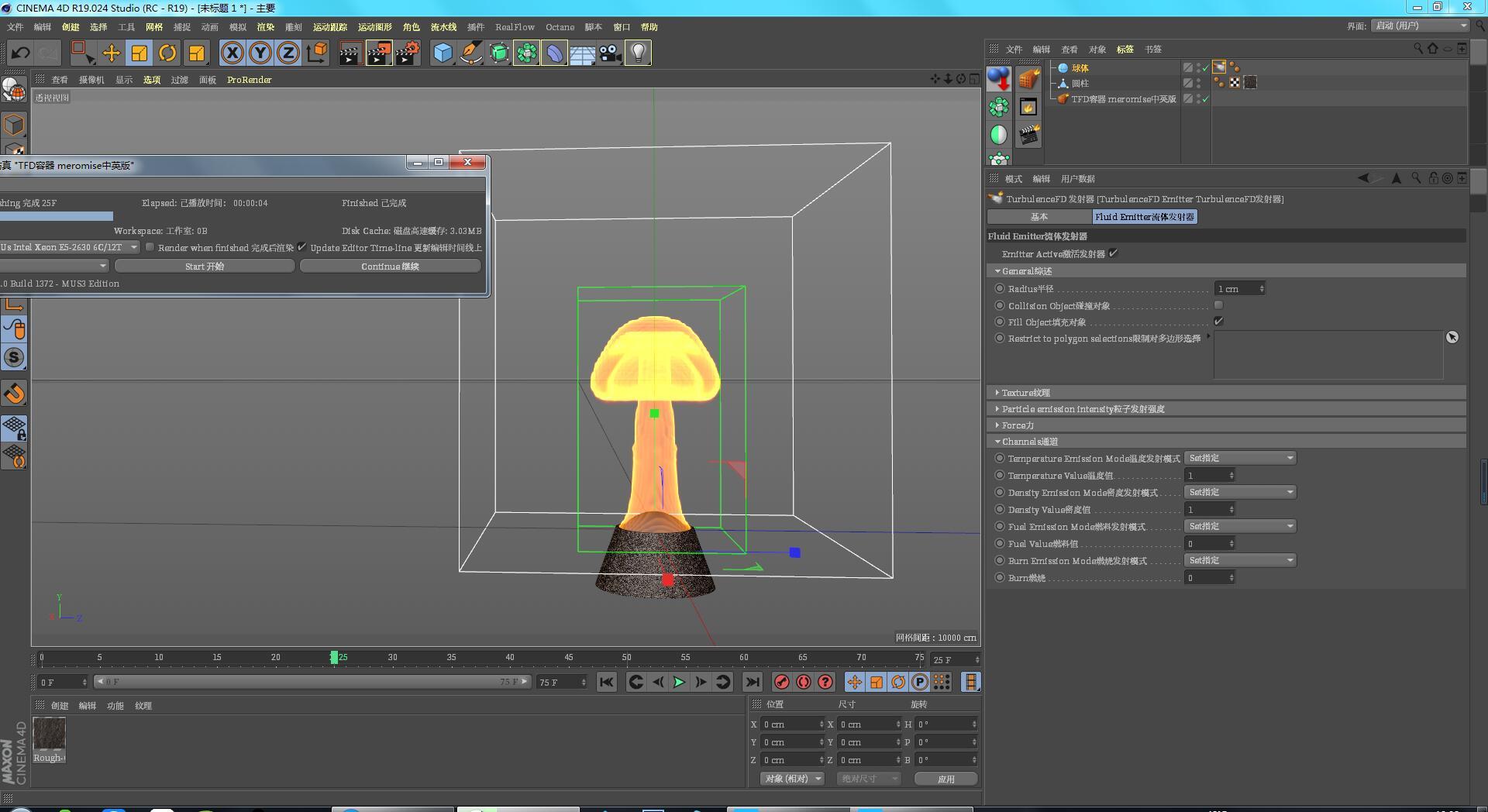Image resolution: width=1488 pixels, height=812 pixels.
Task: Click frame 50 on the timeline ruler
Action: (x=626, y=658)
